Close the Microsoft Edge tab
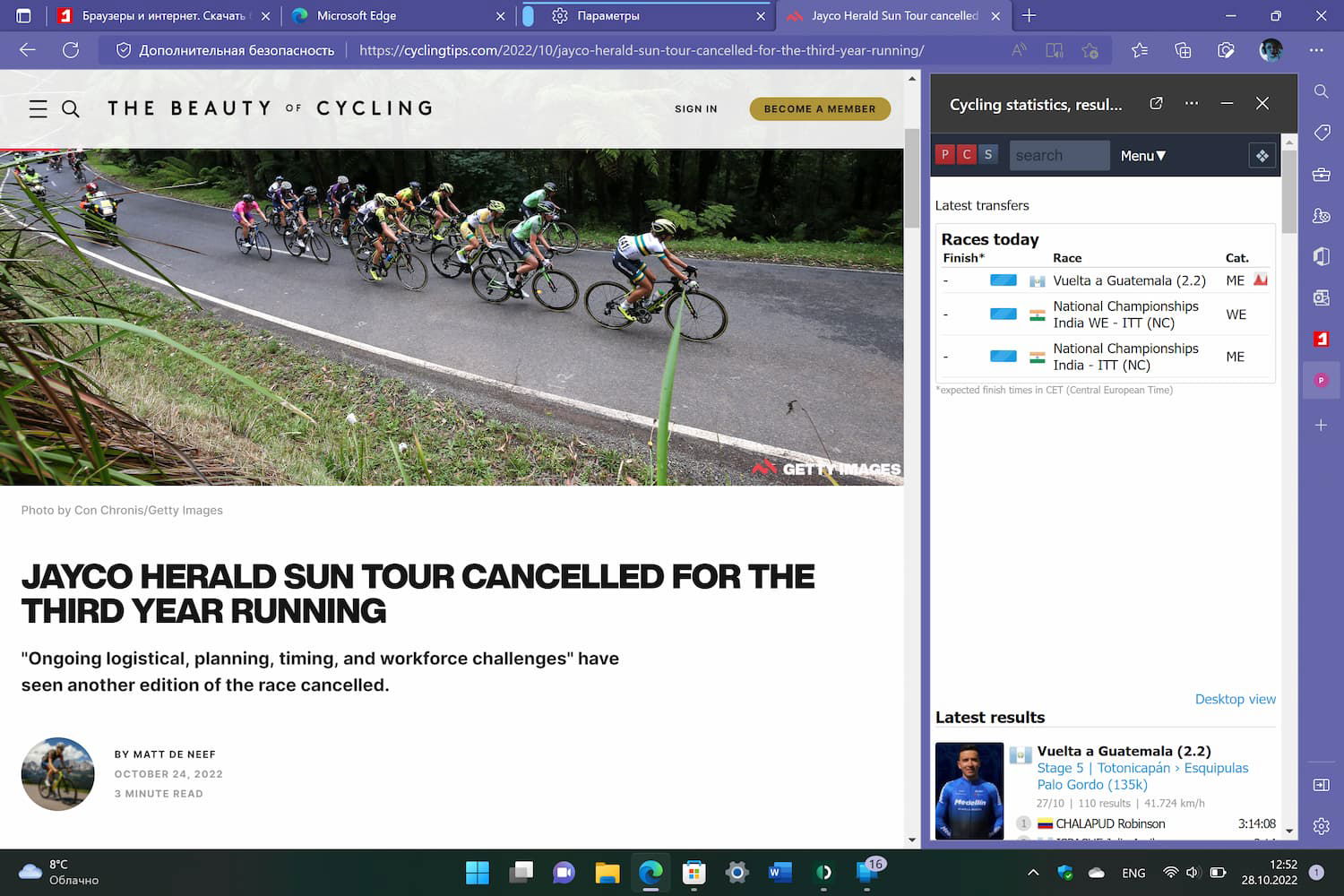The image size is (1344, 896). pyautogui.click(x=501, y=16)
